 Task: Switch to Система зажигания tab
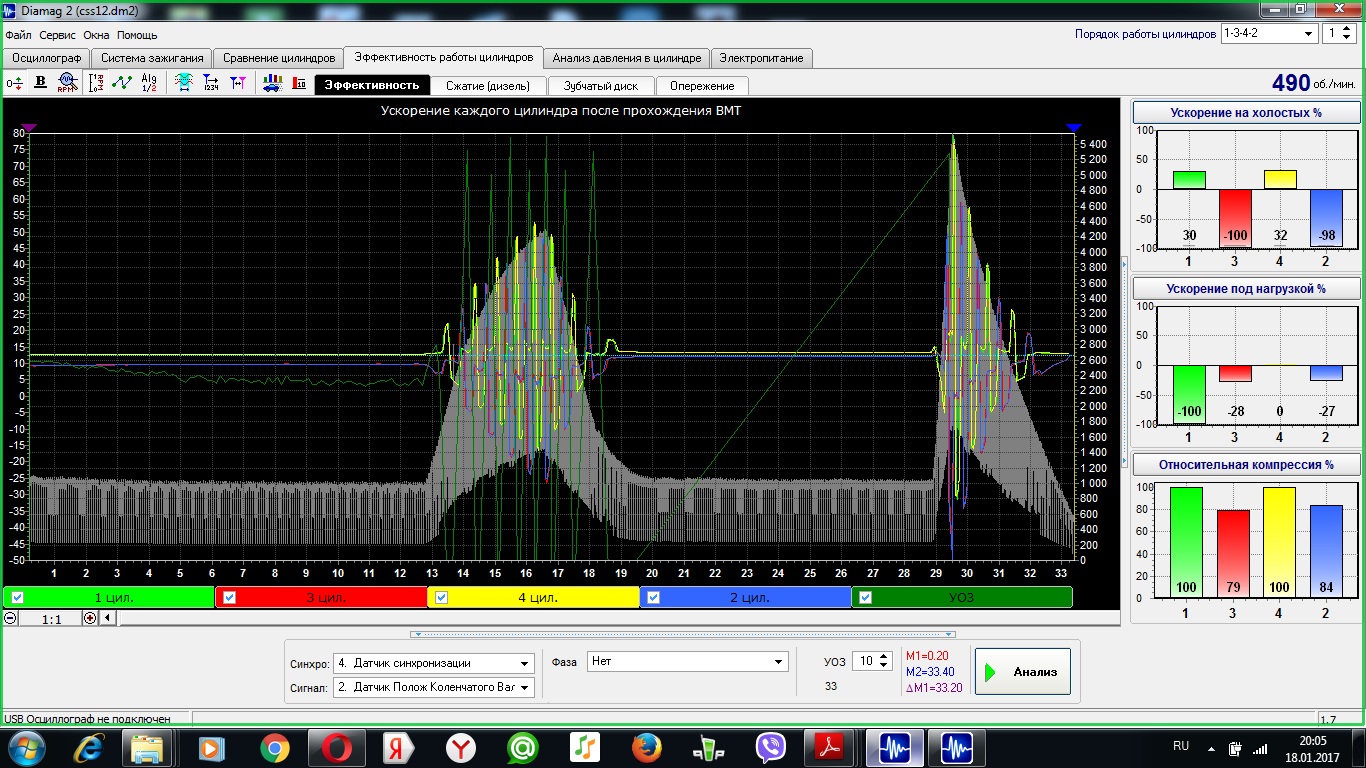point(152,58)
